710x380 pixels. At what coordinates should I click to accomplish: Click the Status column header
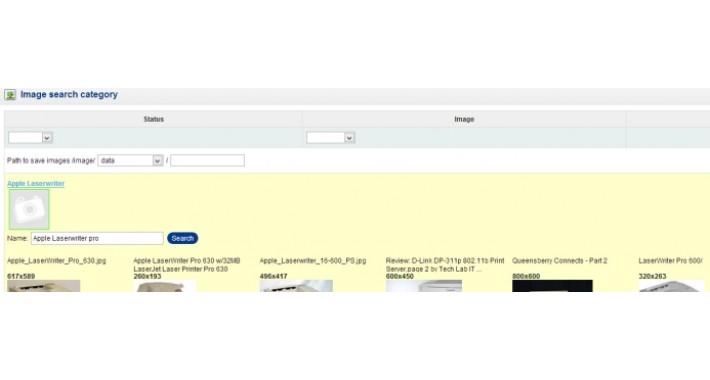(x=154, y=119)
